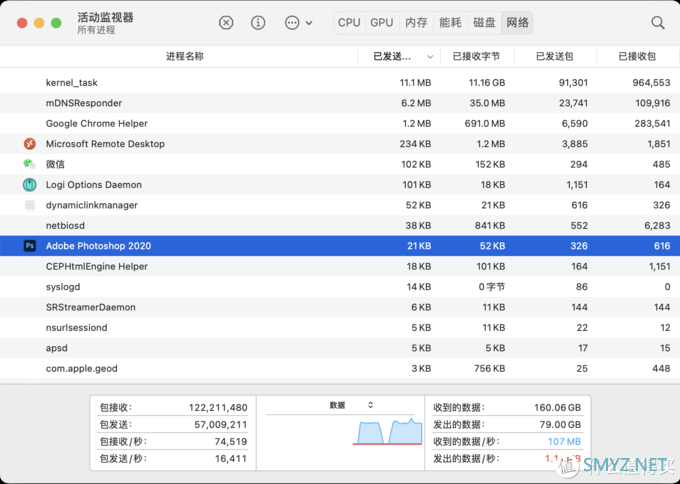This screenshot has height=484, width=680.
Task: Click the green full-screen window button
Action: coord(56,23)
